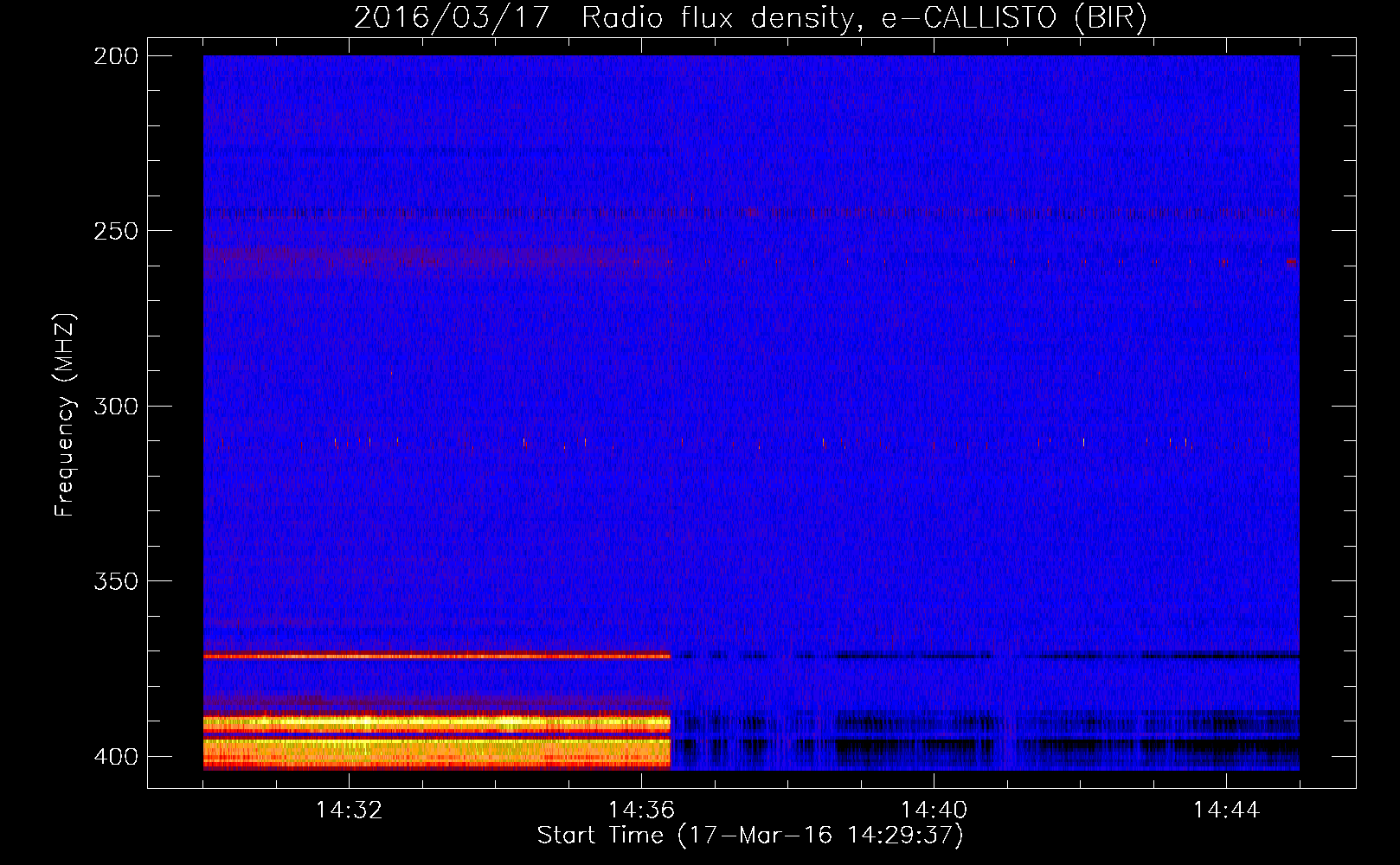This screenshot has width=1400, height=865.
Task: Click the orange emission band near 400 MHz
Action: point(437,753)
